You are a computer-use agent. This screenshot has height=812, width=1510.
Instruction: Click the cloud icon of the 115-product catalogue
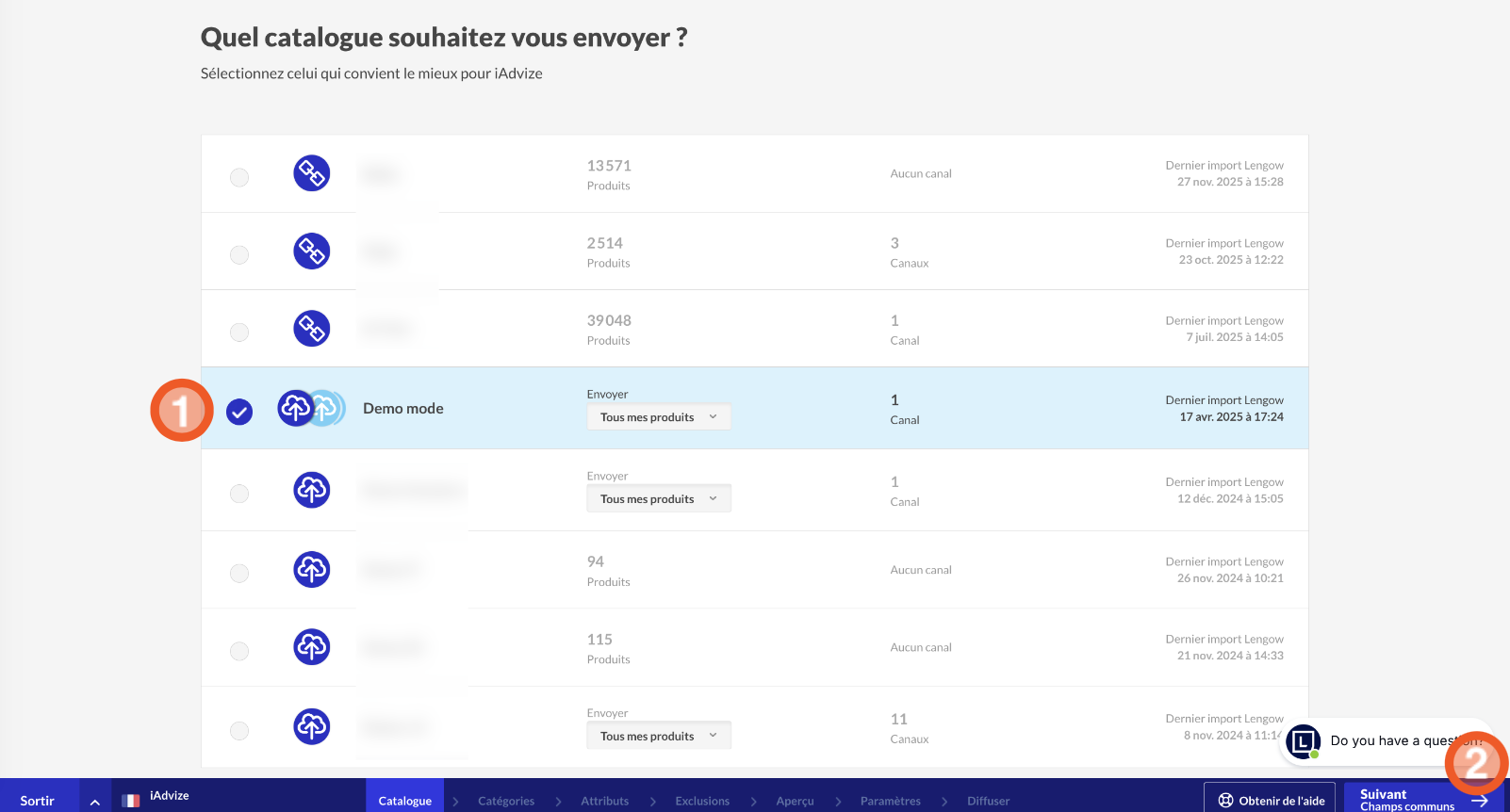311,647
